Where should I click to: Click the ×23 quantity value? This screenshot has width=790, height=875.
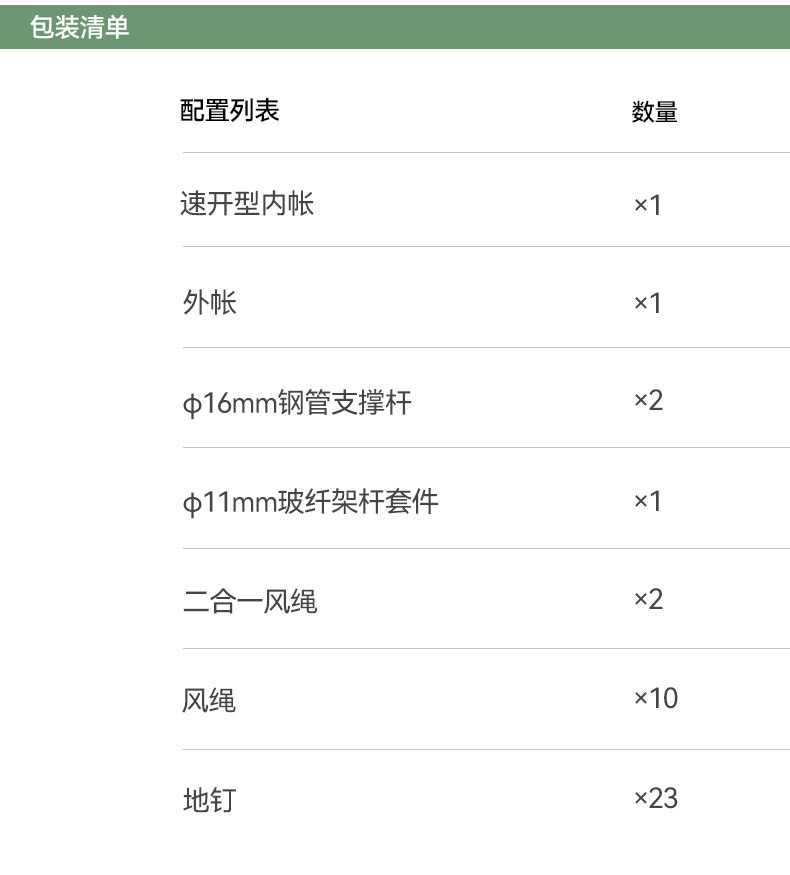coord(656,798)
